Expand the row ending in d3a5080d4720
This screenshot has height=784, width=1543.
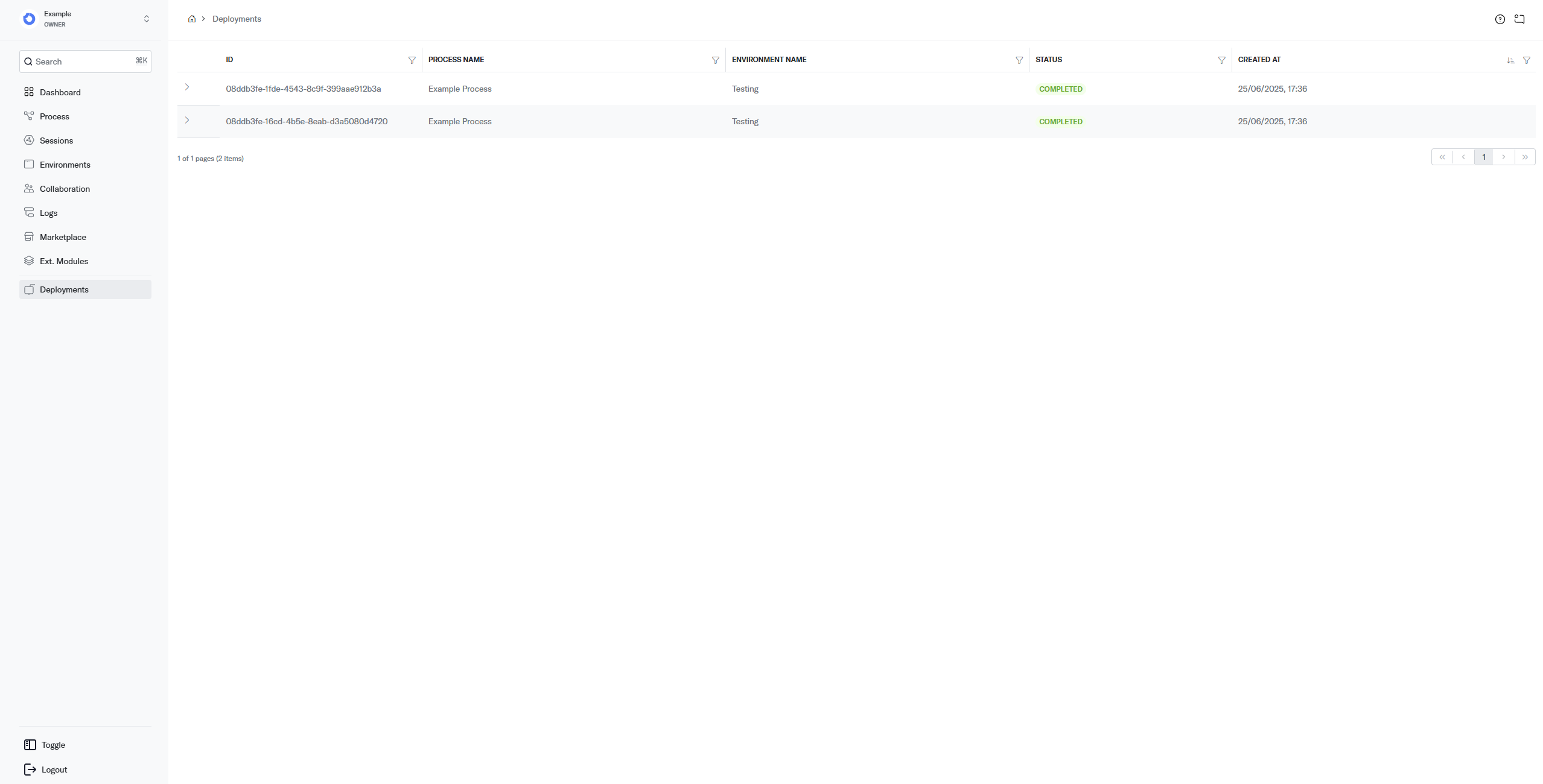[187, 121]
